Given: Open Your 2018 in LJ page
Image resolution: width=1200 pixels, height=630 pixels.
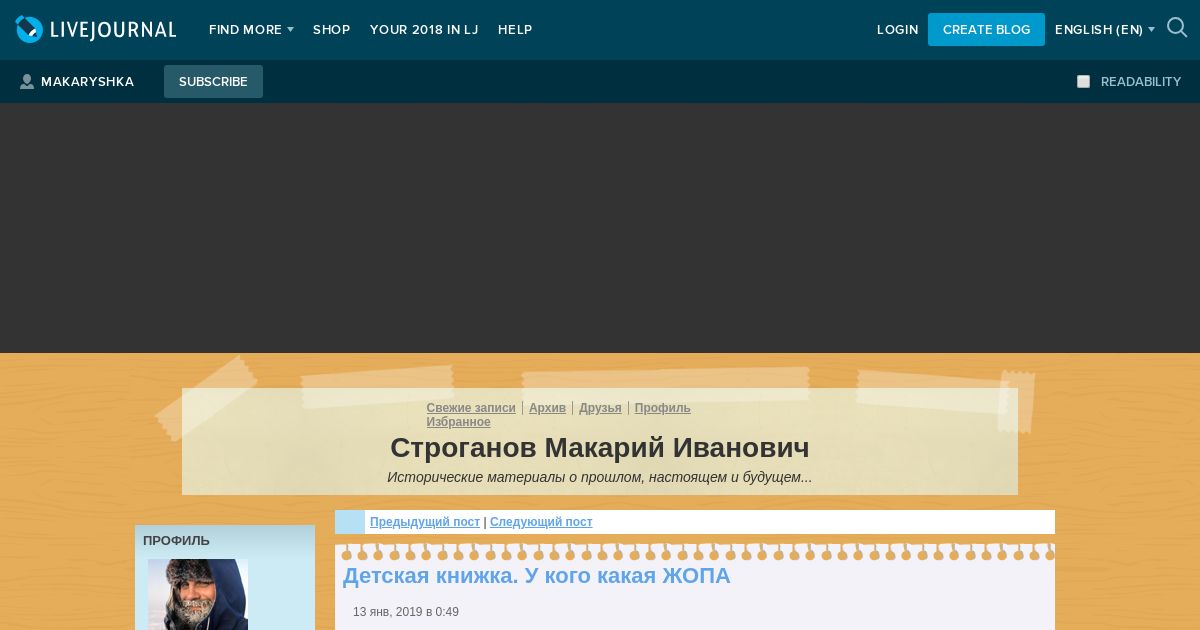Looking at the screenshot, I should [424, 30].
